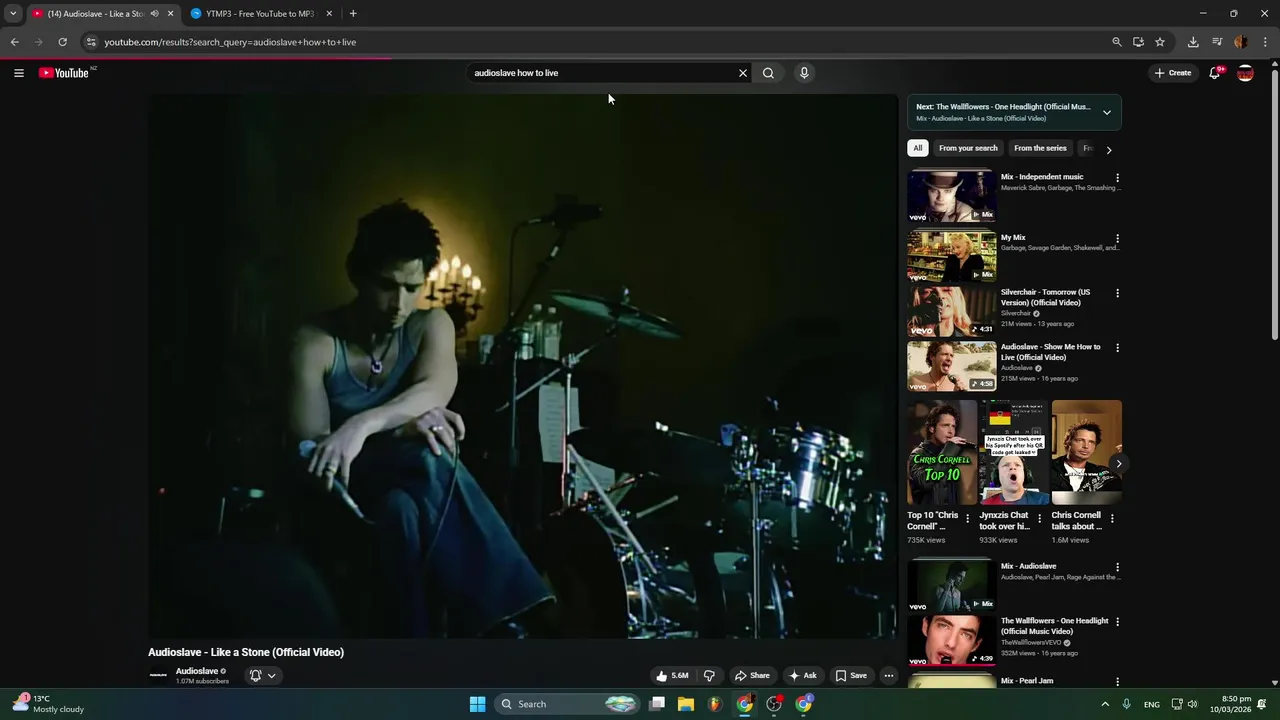Open Chrome three-dot menu
Screen dimensions: 1280x720
coord(1266,42)
